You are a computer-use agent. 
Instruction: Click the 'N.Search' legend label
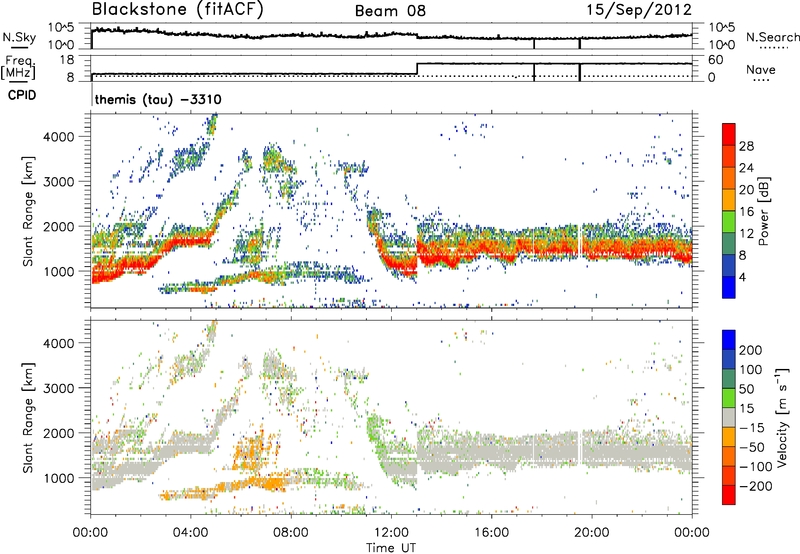(772, 37)
